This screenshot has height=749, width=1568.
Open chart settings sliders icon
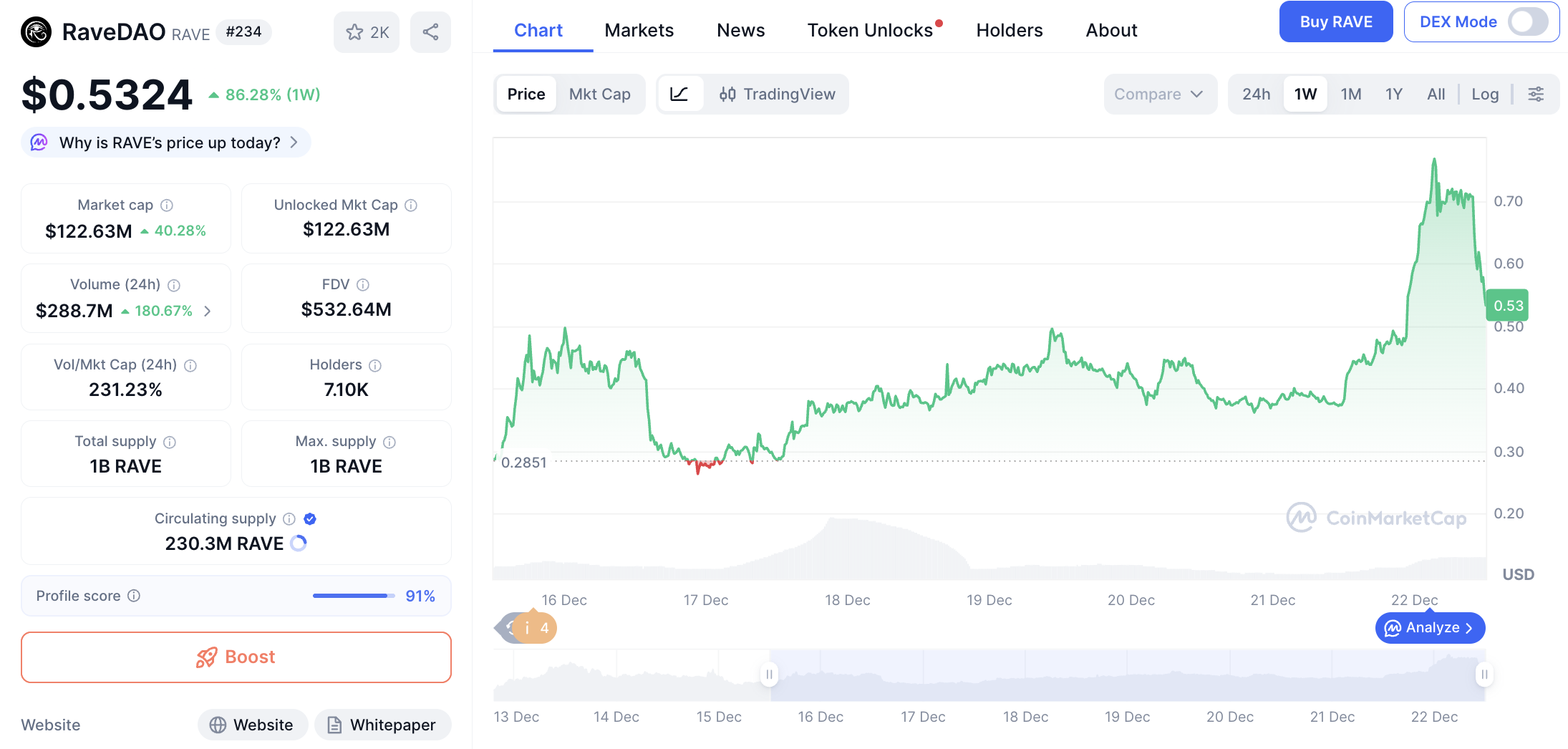point(1536,94)
